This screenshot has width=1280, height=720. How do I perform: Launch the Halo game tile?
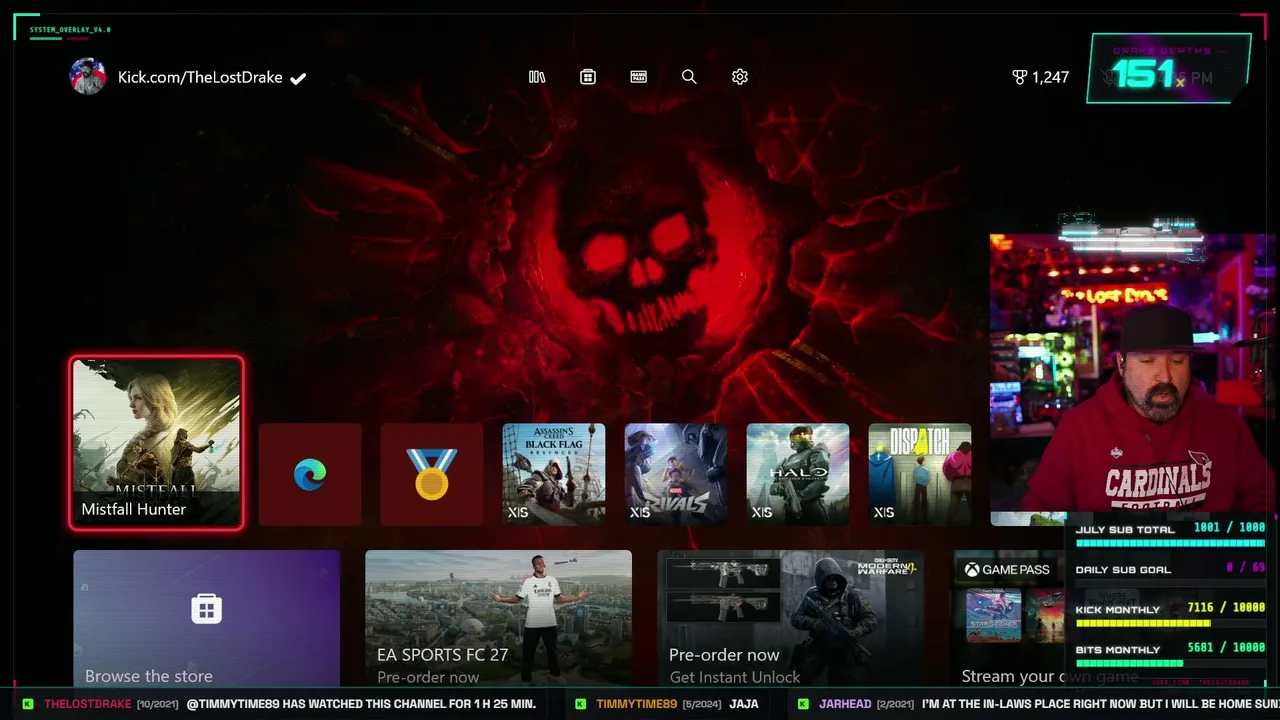[798, 474]
